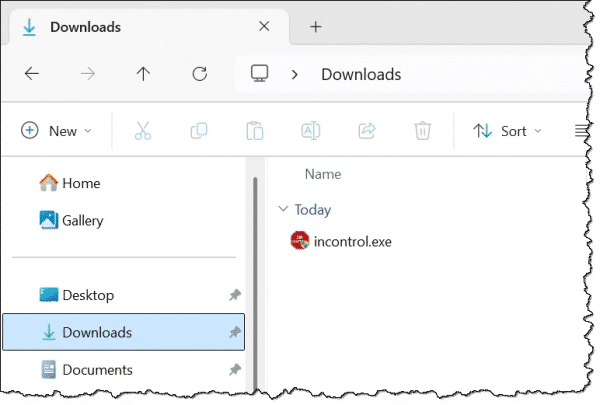The image size is (600, 405).
Task: Click the Delete trash can icon
Action: coord(422,131)
